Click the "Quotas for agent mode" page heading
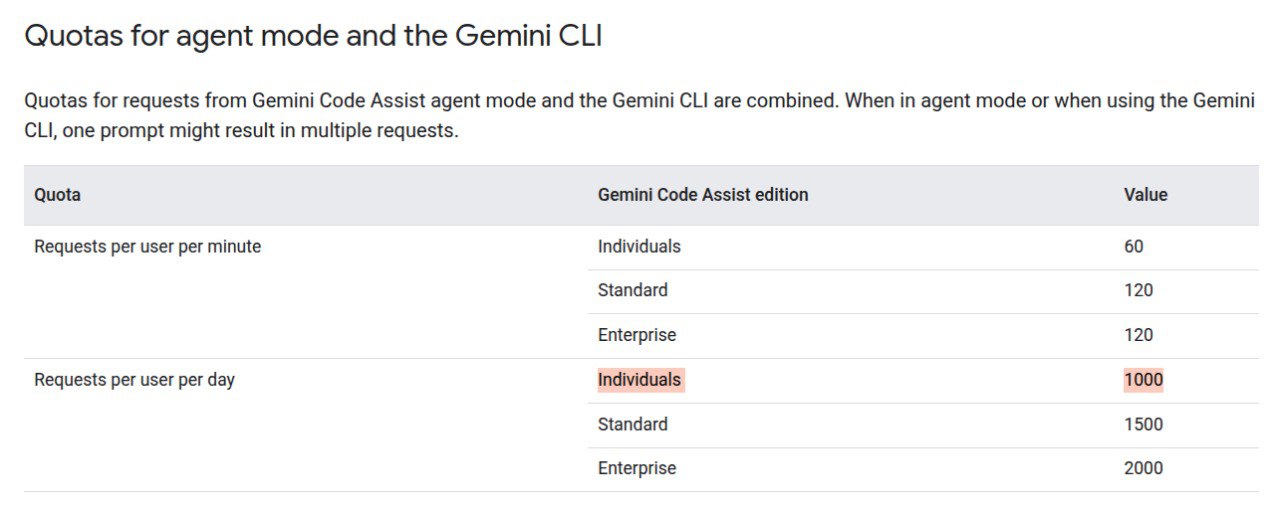The image size is (1280, 512). 312,36
